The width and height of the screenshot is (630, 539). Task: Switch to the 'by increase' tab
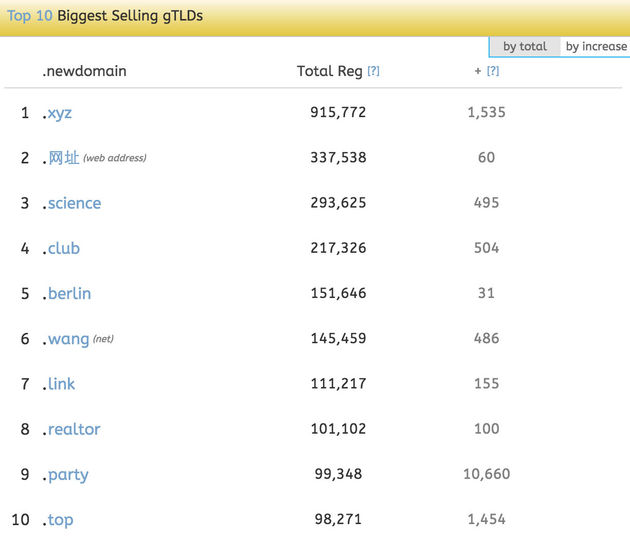coord(596,47)
